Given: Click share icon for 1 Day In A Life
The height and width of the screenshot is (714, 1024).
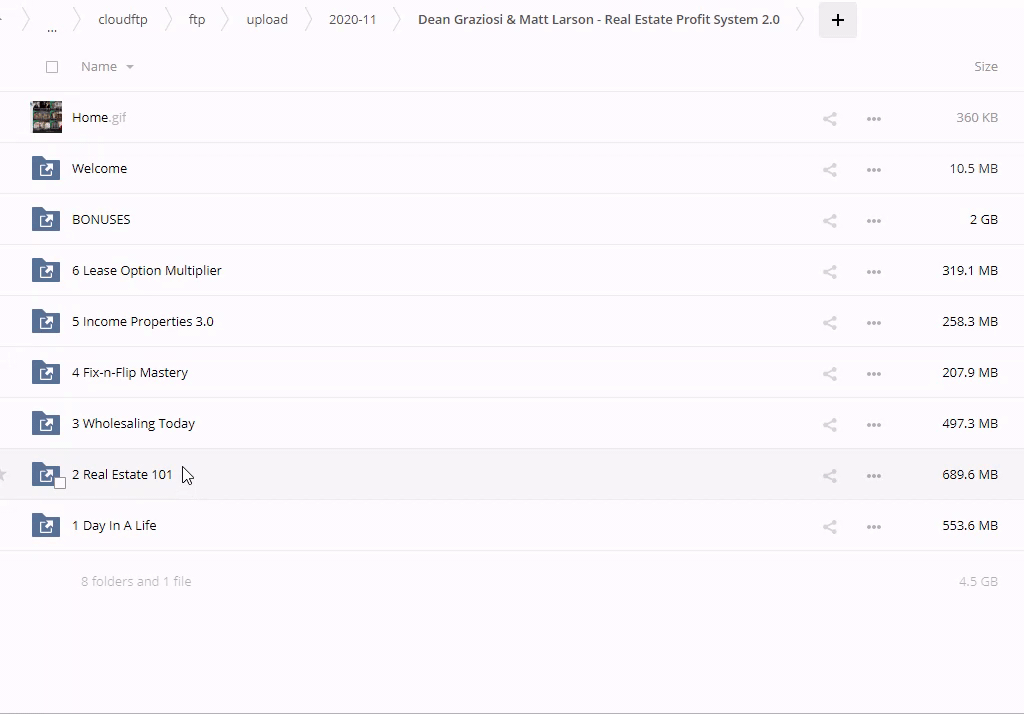Looking at the screenshot, I should coord(829,526).
